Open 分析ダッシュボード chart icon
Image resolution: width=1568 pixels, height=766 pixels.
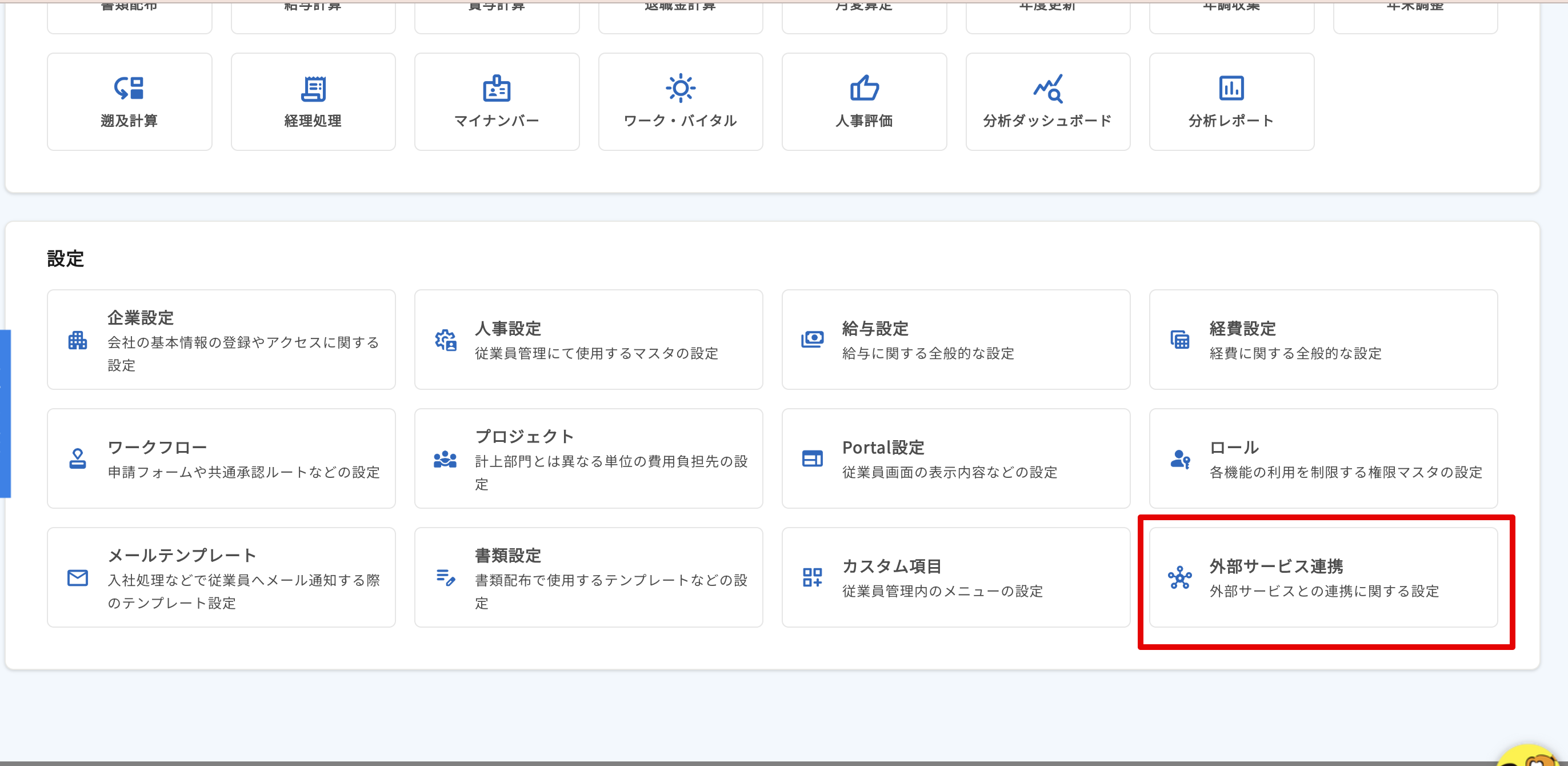pyautogui.click(x=1047, y=88)
